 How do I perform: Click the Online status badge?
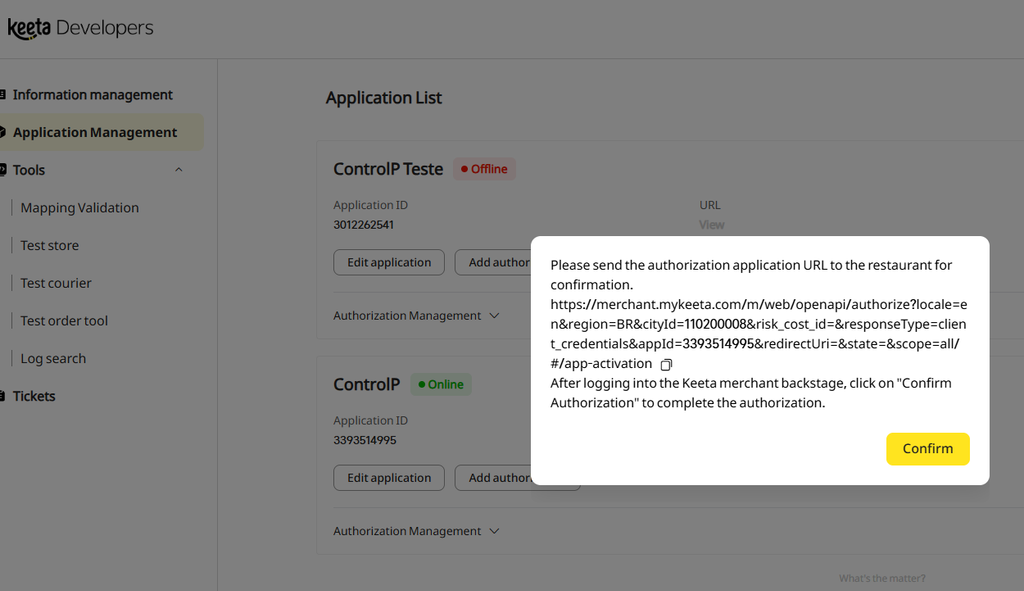(441, 385)
